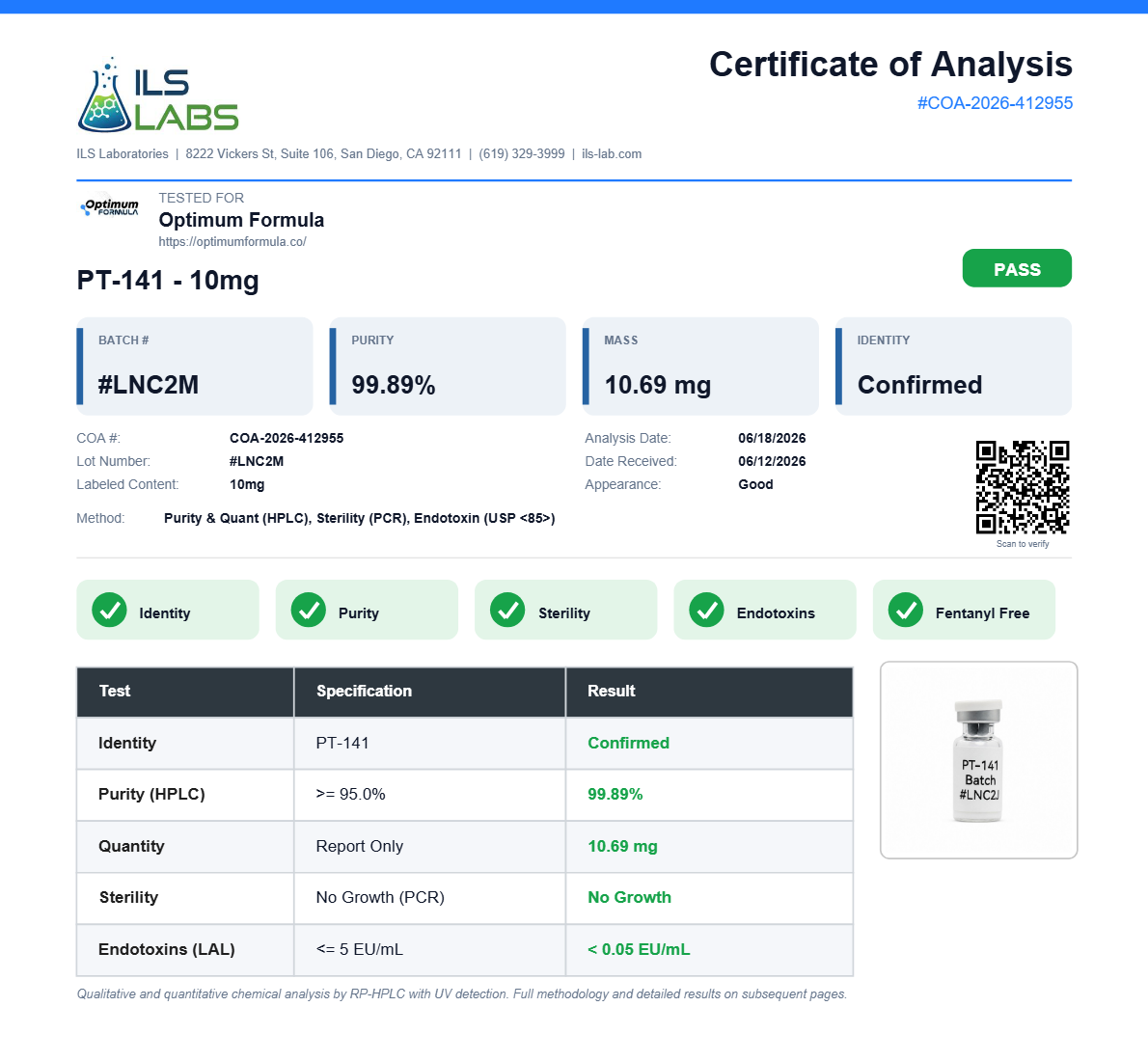Open the PT-141 vial photo thumbnail
Image resolution: width=1148 pixels, height=1061 pixels.
click(x=979, y=760)
